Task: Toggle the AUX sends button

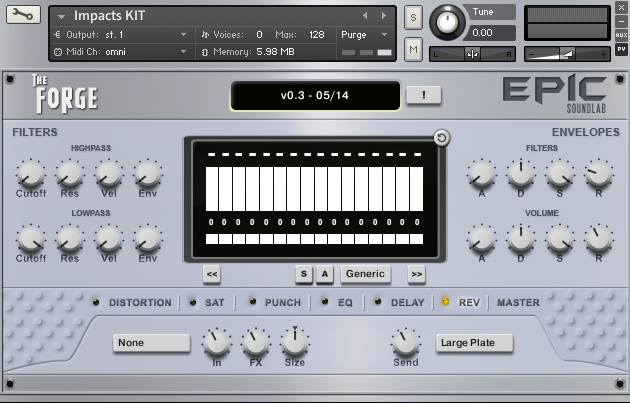Action: coord(621,35)
